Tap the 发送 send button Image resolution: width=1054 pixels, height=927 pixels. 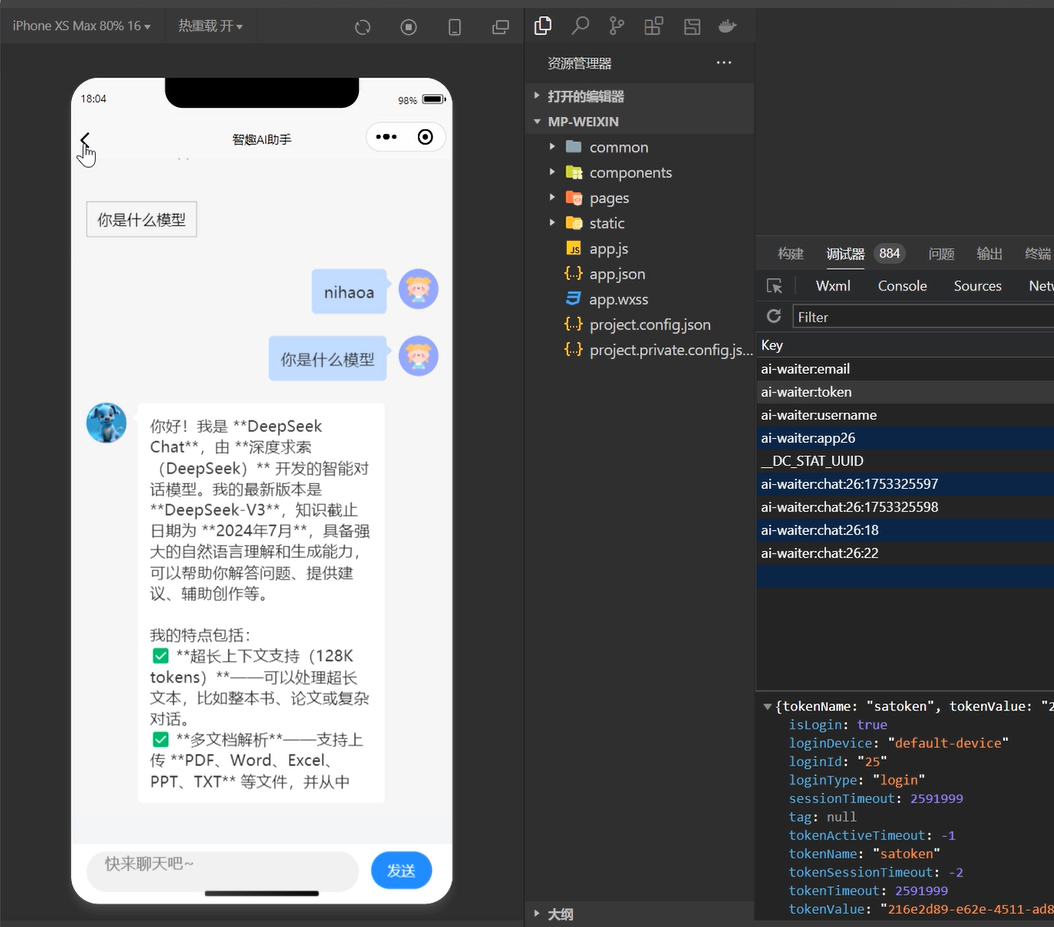click(x=401, y=870)
